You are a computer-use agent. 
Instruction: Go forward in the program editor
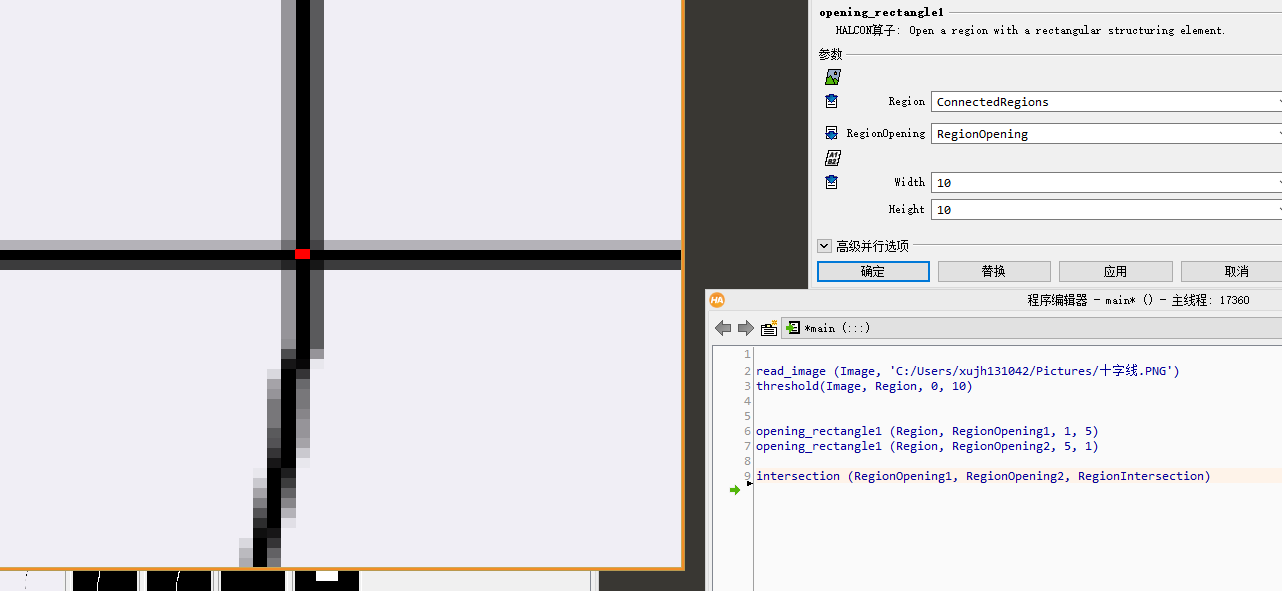click(746, 328)
